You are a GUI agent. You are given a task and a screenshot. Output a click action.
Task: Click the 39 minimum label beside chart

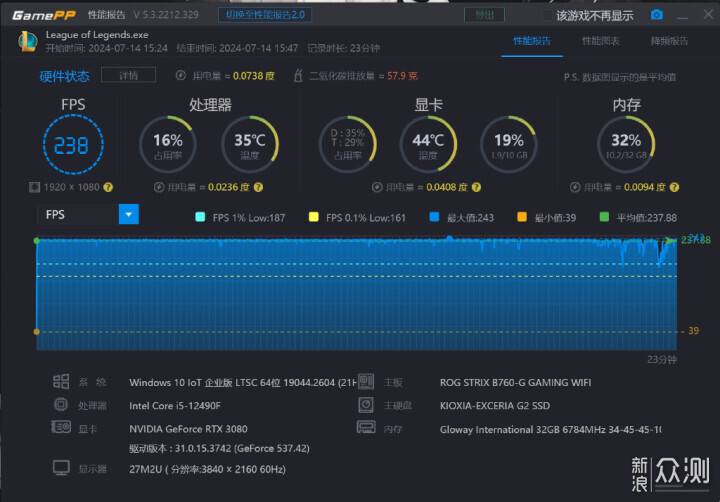point(693,331)
